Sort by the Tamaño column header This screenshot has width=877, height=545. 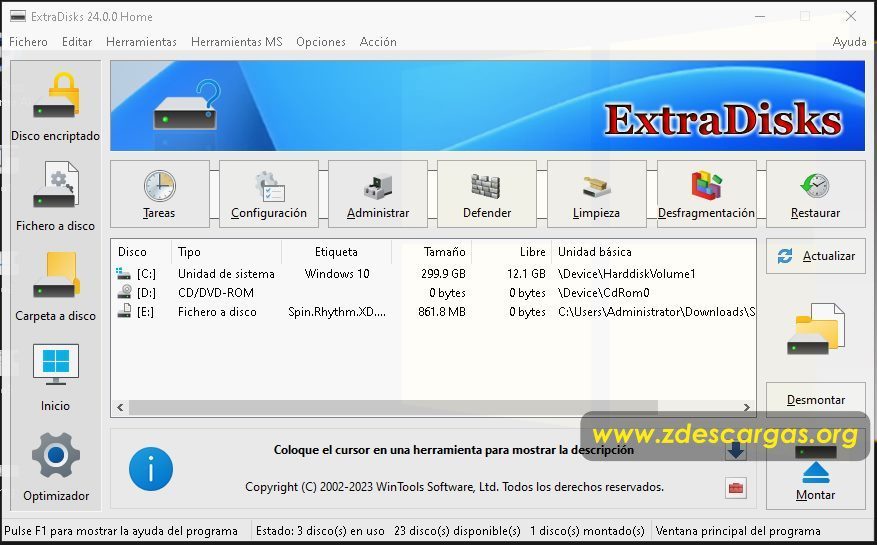pyautogui.click(x=431, y=252)
